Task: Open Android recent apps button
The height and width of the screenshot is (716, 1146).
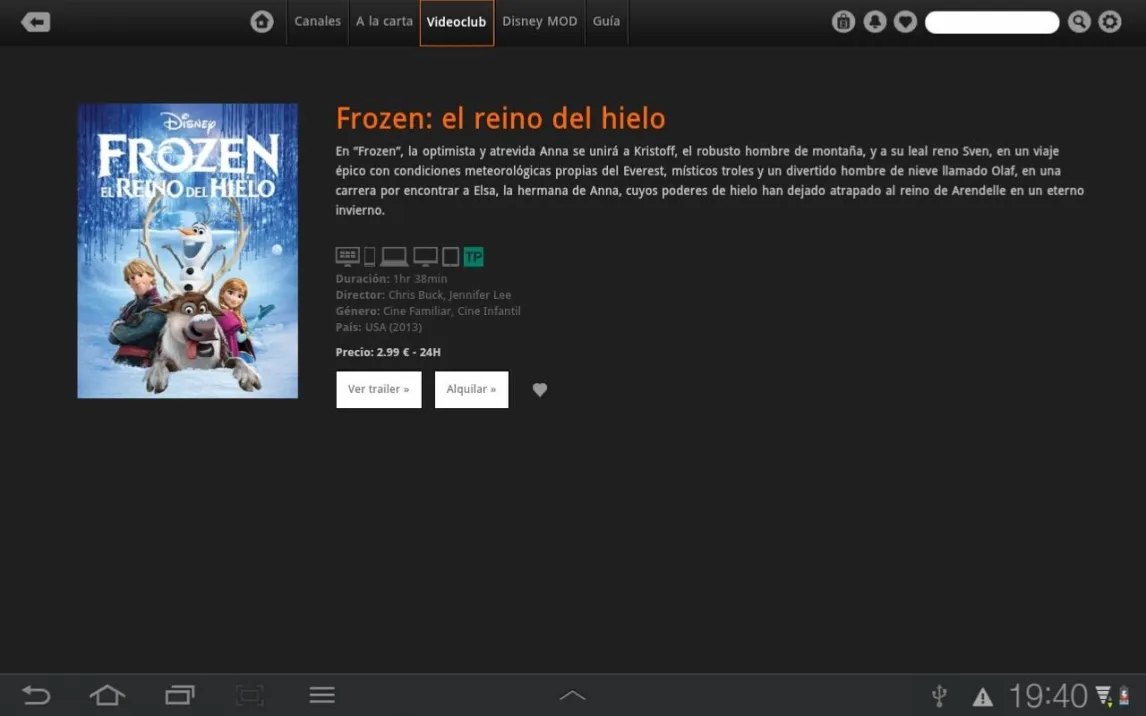Action: (180, 695)
